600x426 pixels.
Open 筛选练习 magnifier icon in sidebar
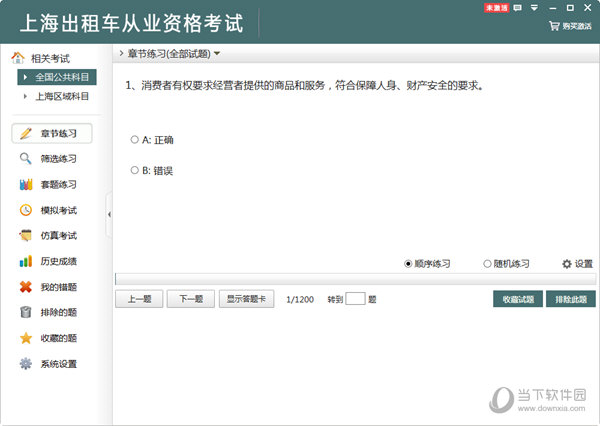click(26, 159)
